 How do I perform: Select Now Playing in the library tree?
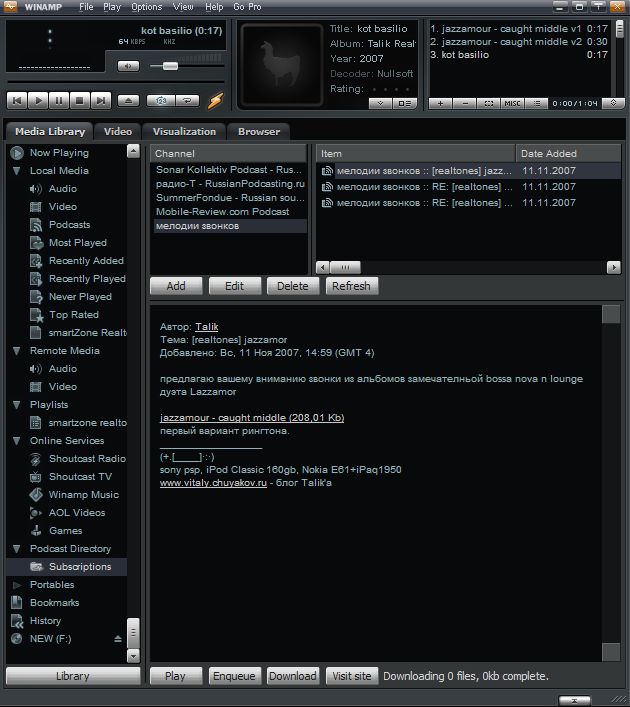59,153
